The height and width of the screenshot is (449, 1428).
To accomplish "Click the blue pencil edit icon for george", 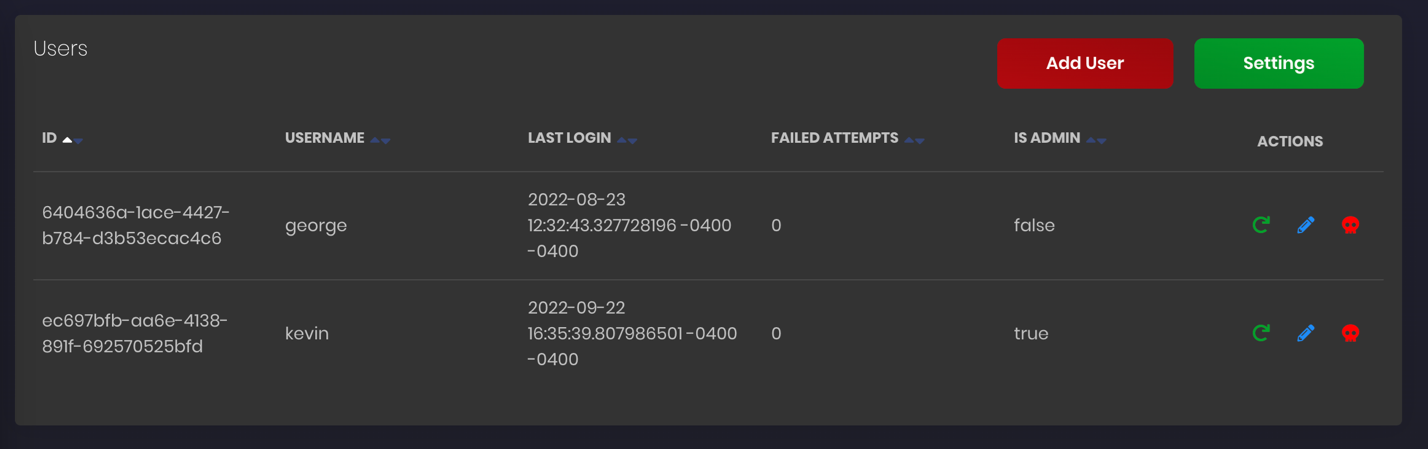I will tap(1306, 225).
